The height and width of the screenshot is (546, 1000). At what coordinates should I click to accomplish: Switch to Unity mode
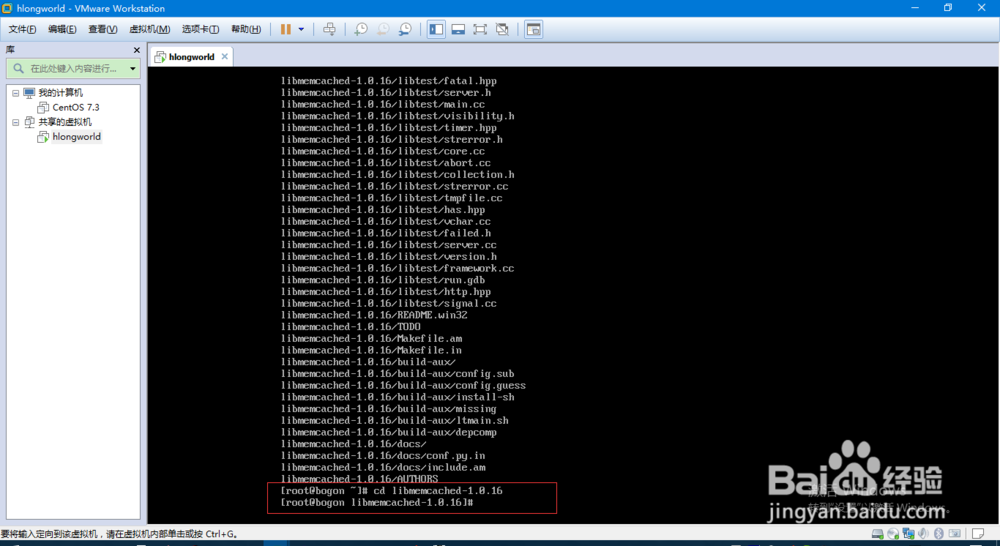tap(502, 29)
